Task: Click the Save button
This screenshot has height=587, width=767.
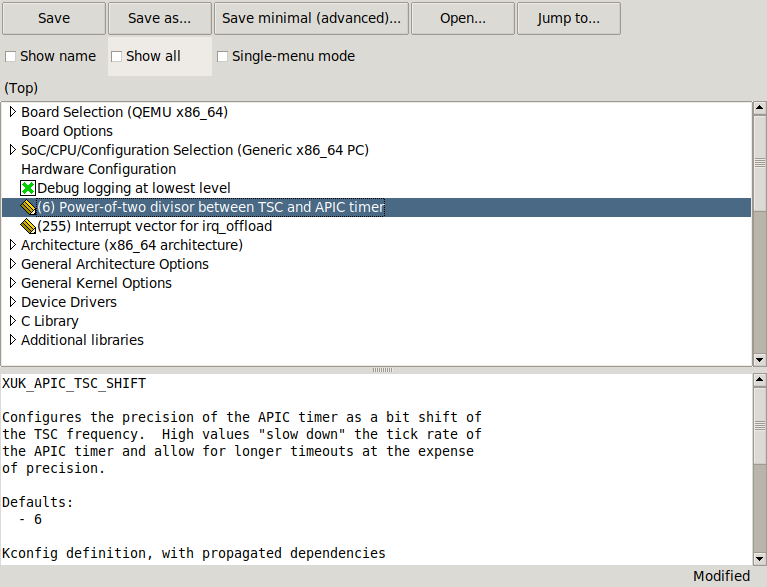Action: pyautogui.click(x=53, y=18)
